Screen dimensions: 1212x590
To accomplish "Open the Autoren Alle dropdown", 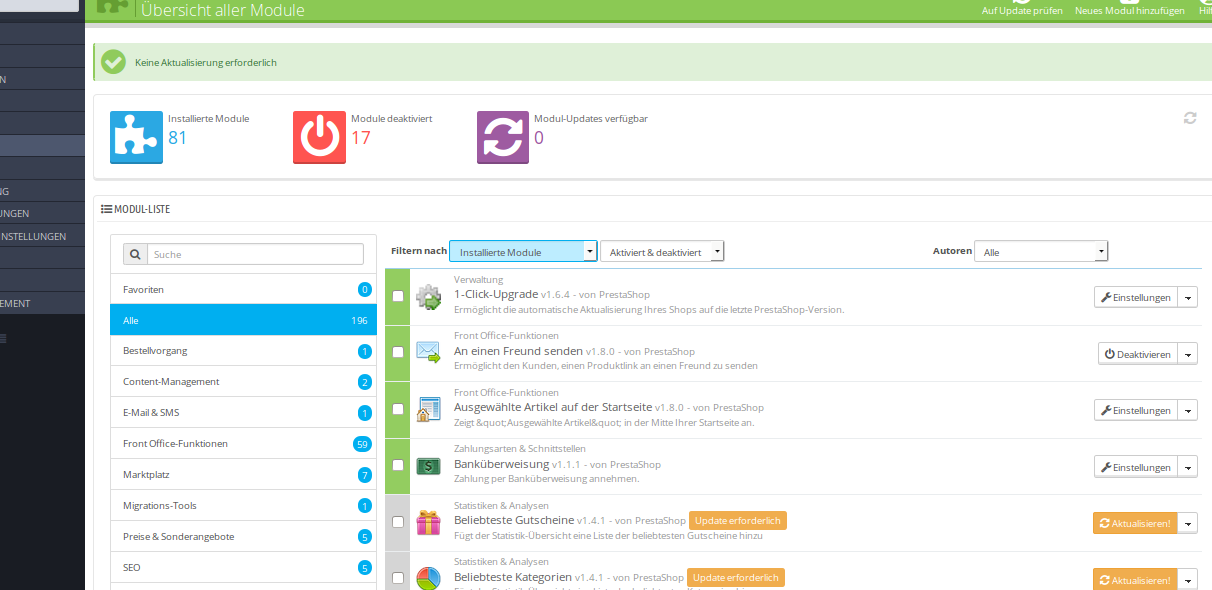I will pos(1041,252).
